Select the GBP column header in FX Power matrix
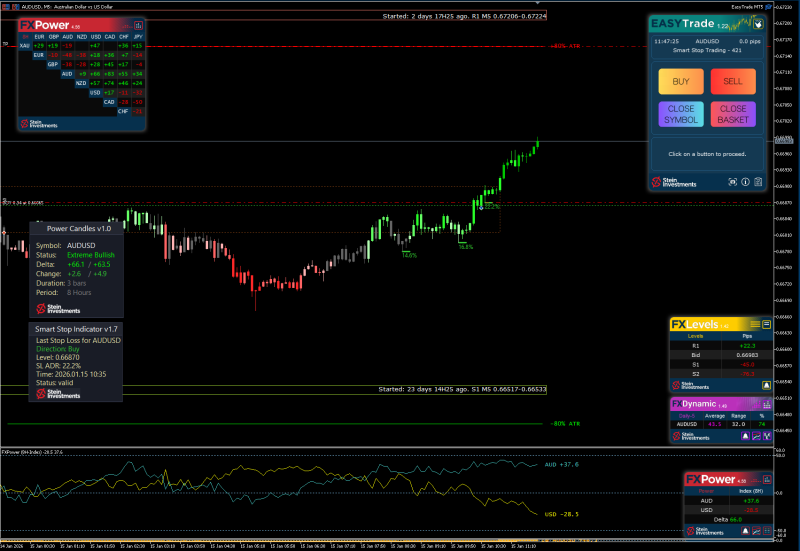Image resolution: width=800 pixels, height=551 pixels. [x=54, y=37]
